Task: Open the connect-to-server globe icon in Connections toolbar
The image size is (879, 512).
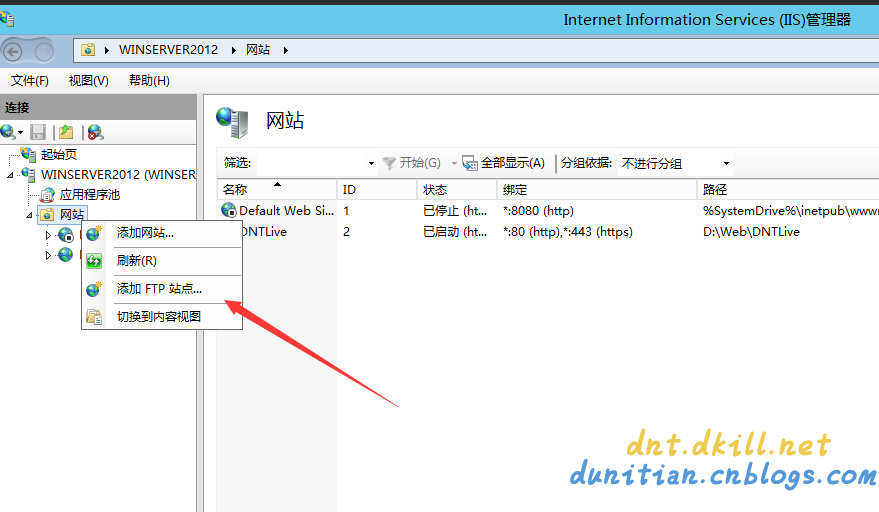Action: tap(8, 132)
